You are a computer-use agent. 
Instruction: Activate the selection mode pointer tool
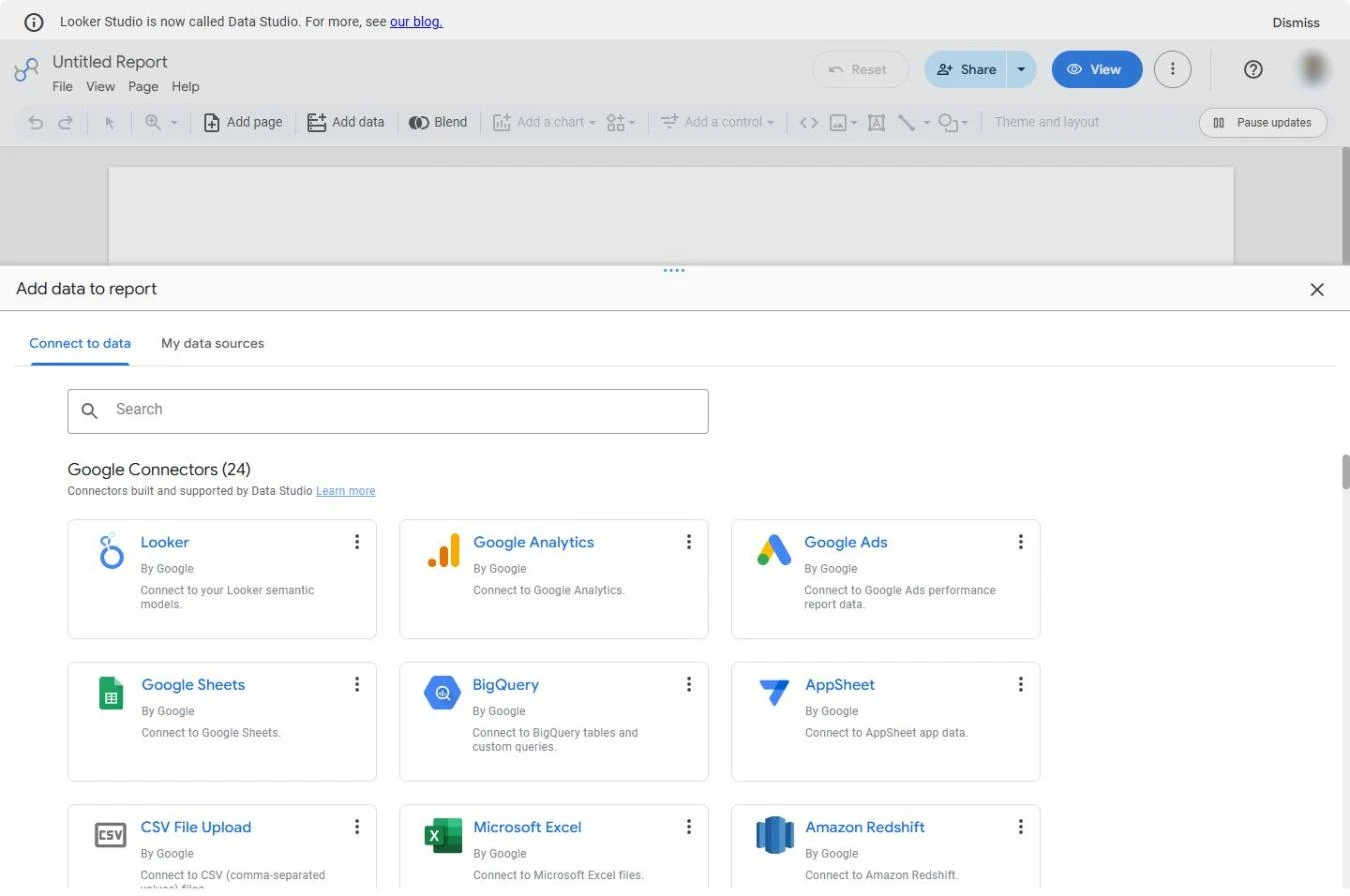[110, 122]
